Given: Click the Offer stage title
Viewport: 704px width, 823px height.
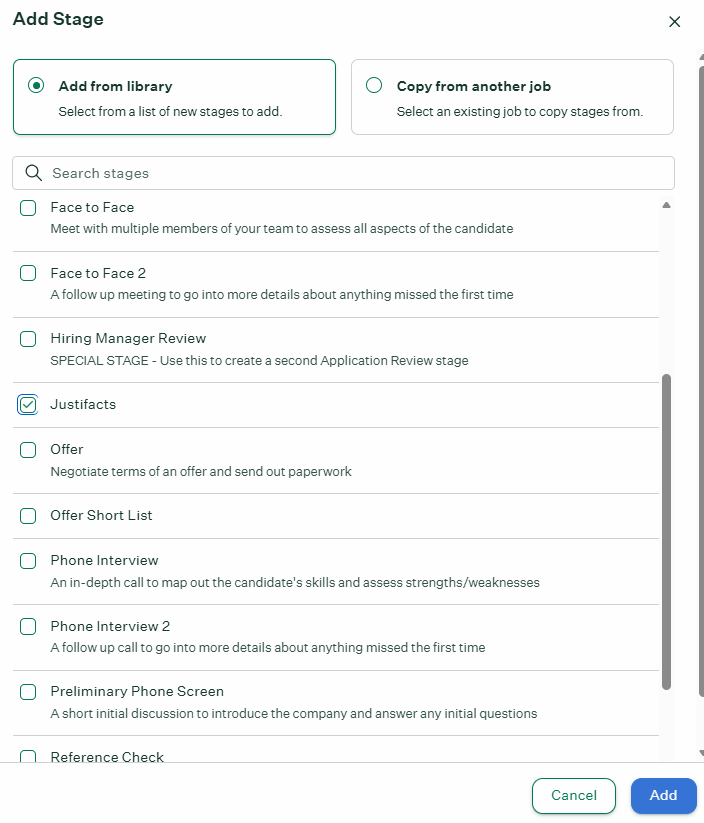Looking at the screenshot, I should tap(67, 449).
